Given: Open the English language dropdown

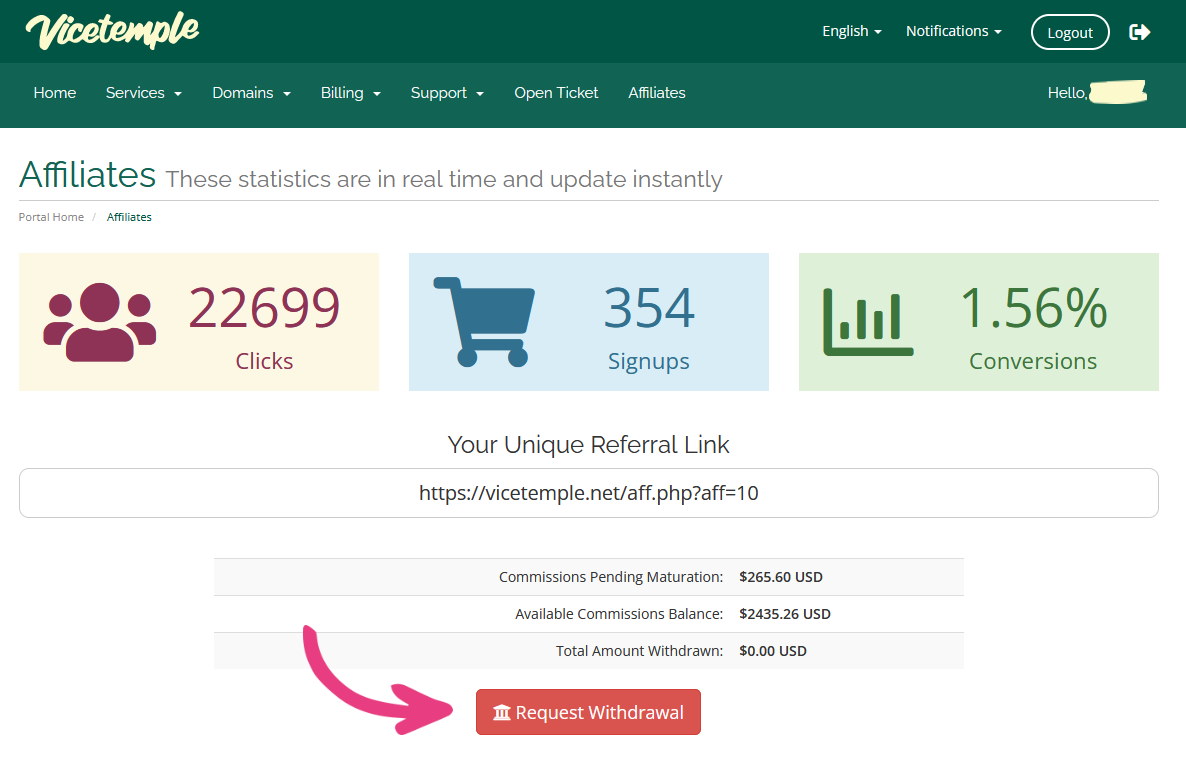Looking at the screenshot, I should (x=852, y=31).
